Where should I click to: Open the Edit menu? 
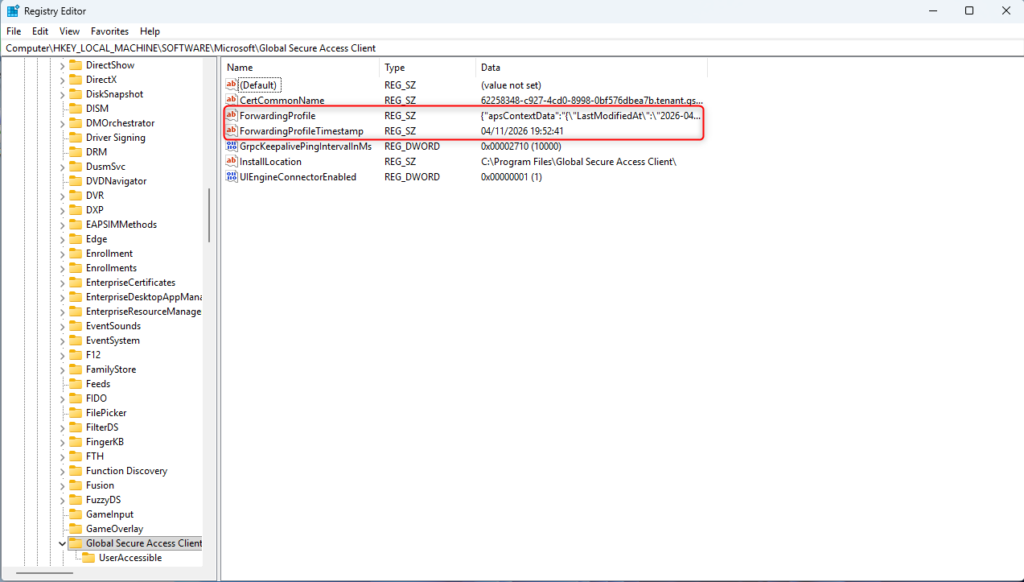(40, 31)
